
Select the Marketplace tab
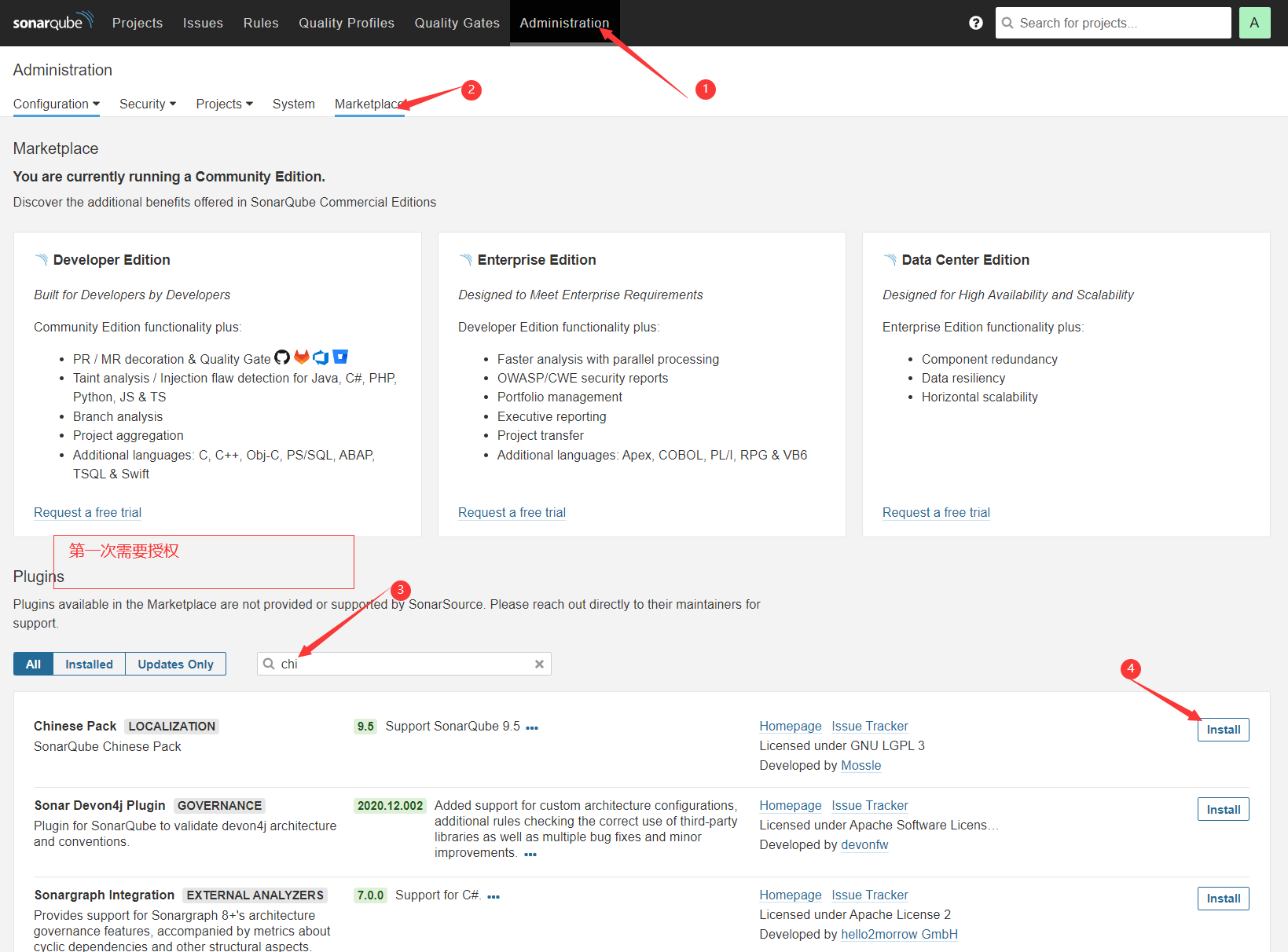(x=369, y=104)
